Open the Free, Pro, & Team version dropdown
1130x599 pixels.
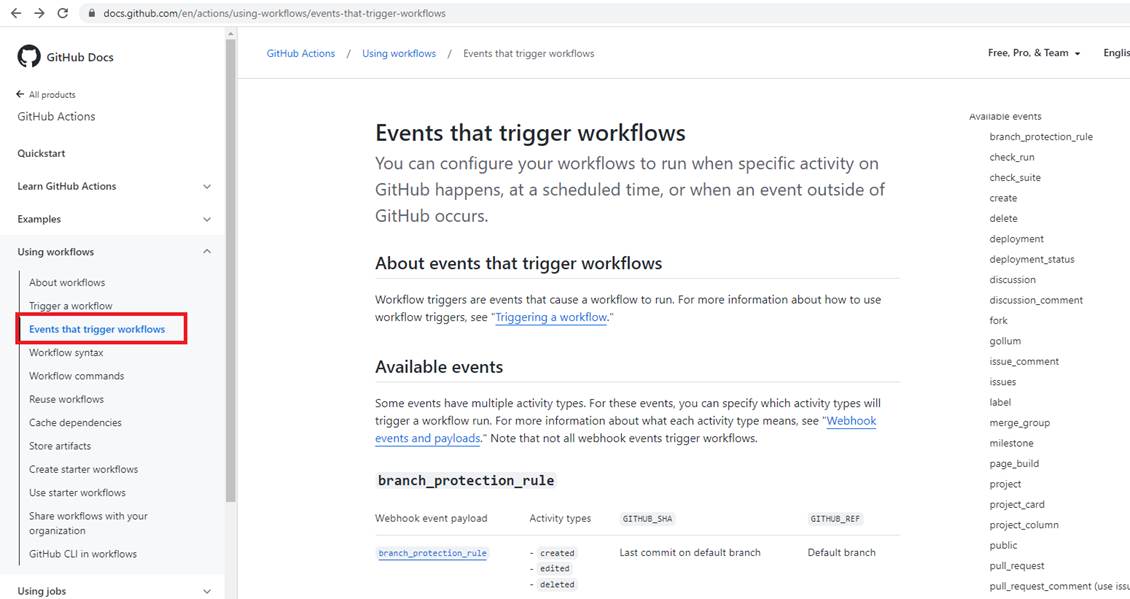pyautogui.click(x=1034, y=53)
